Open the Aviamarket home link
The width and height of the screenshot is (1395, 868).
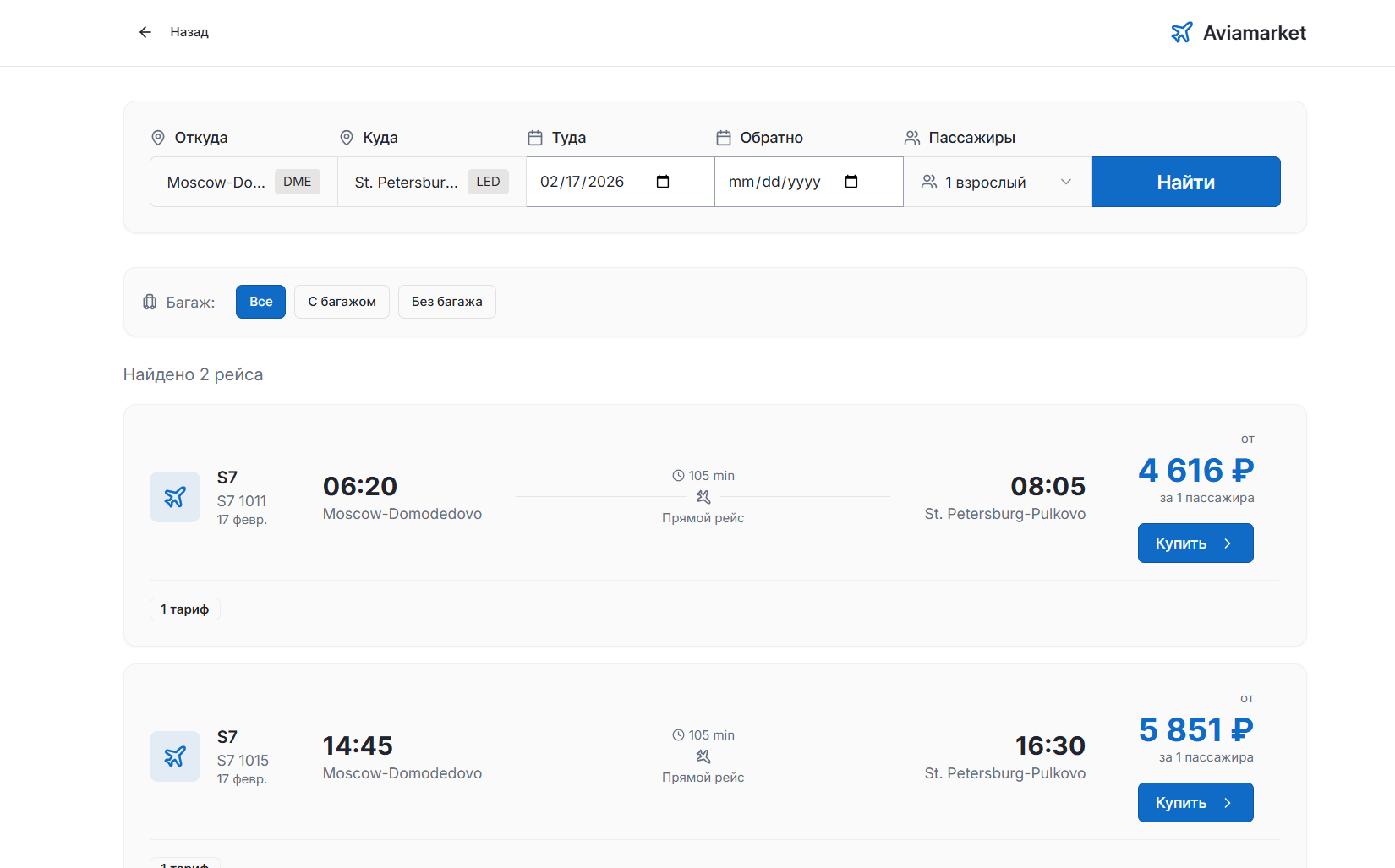[x=1239, y=32]
